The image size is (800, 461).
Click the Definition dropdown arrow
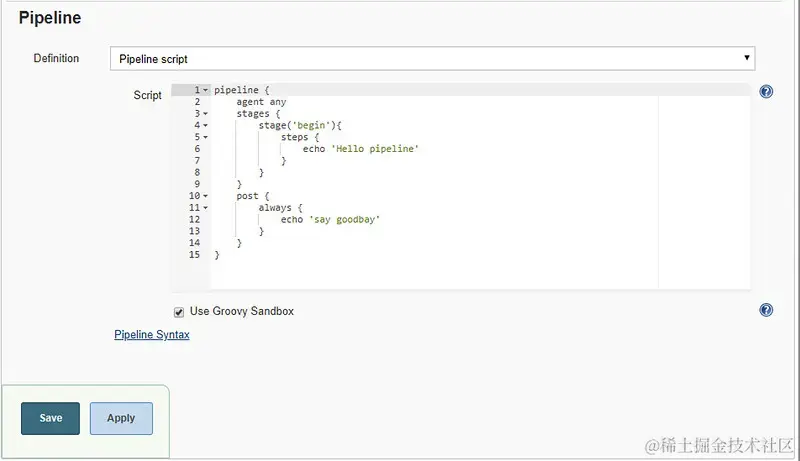pyautogui.click(x=746, y=58)
